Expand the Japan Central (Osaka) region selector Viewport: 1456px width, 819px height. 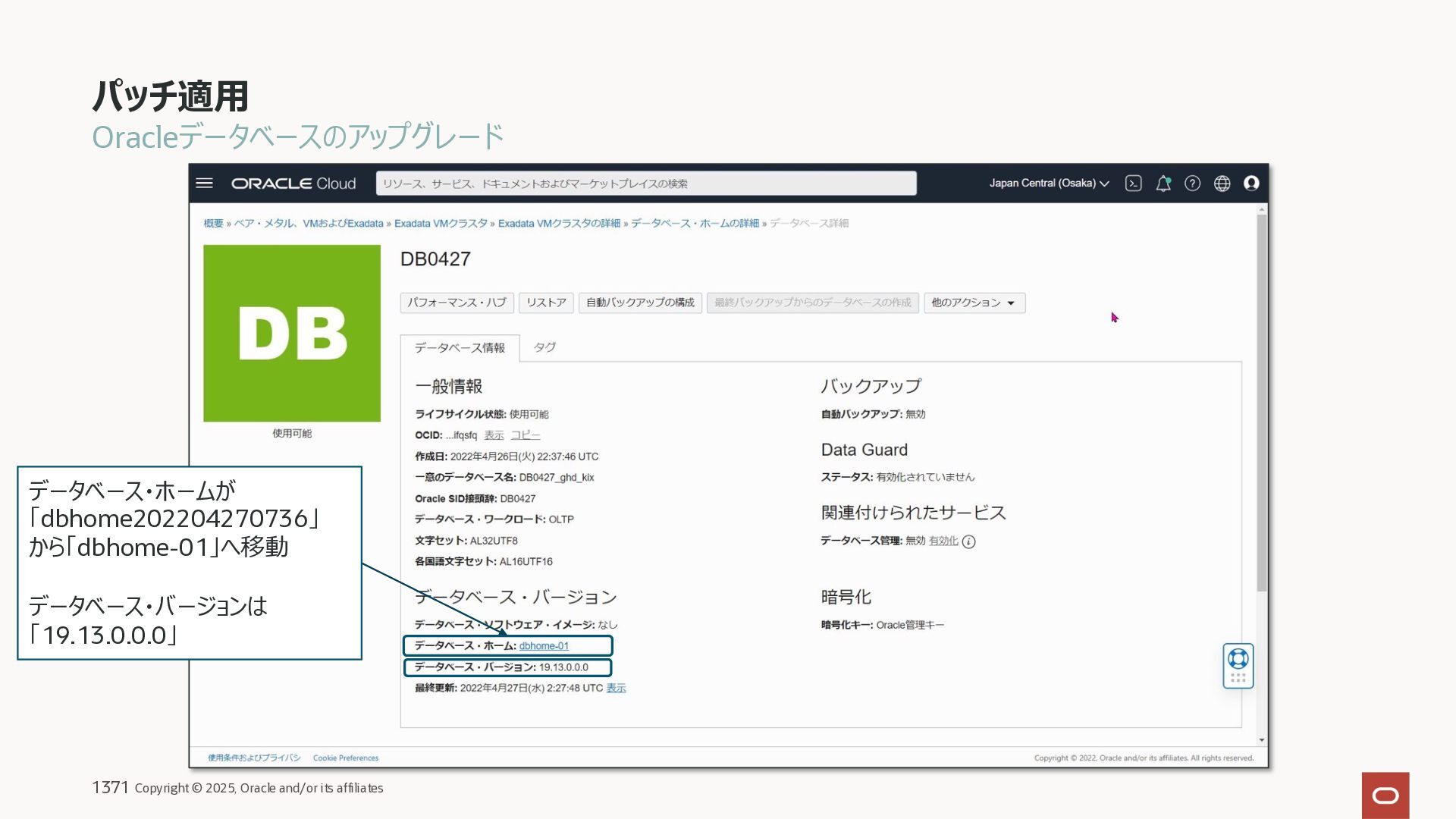click(1048, 184)
